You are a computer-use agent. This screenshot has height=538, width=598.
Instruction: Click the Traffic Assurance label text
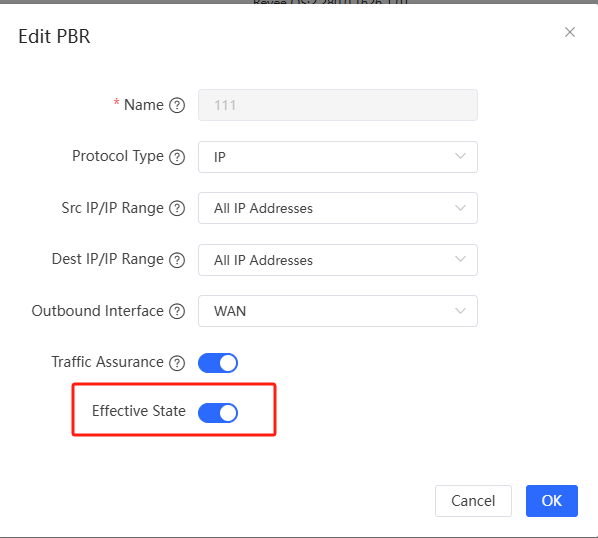click(x=108, y=362)
